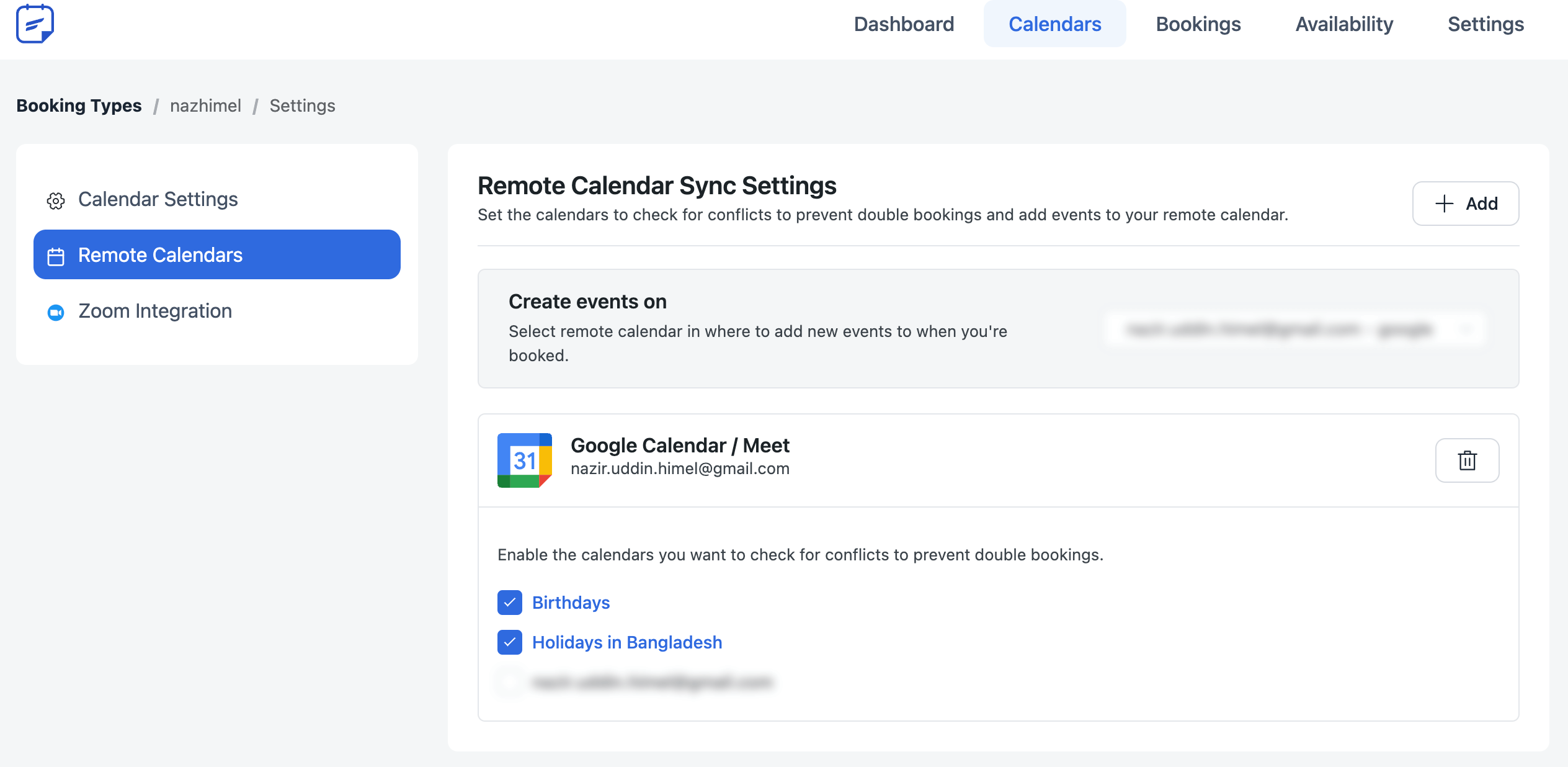Click the Birthdays label
Image resolution: width=1568 pixels, height=767 pixels.
pyautogui.click(x=571, y=603)
